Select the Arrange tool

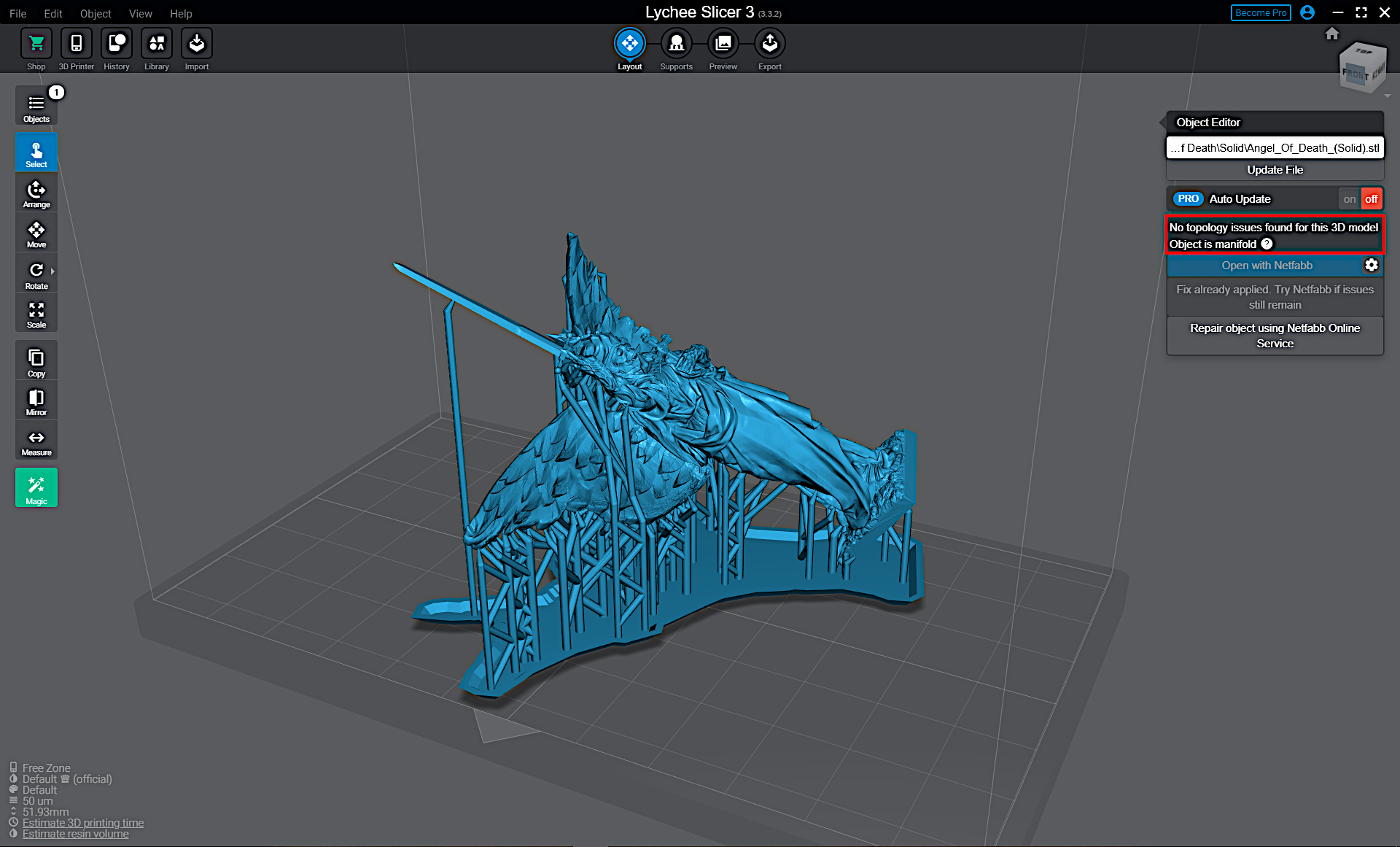point(36,192)
